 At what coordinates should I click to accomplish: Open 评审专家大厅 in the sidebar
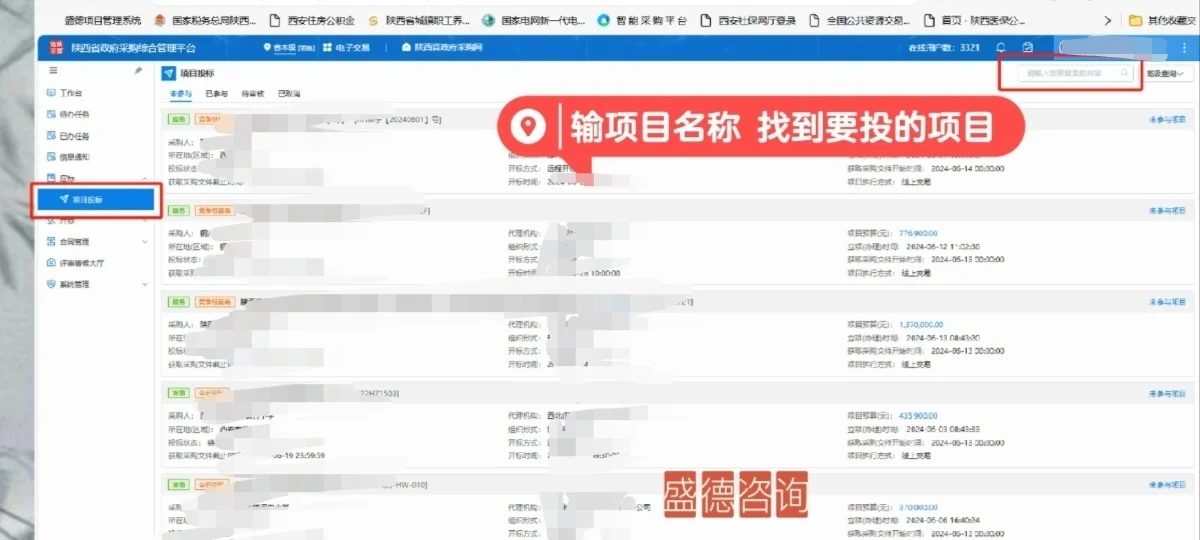(75, 263)
